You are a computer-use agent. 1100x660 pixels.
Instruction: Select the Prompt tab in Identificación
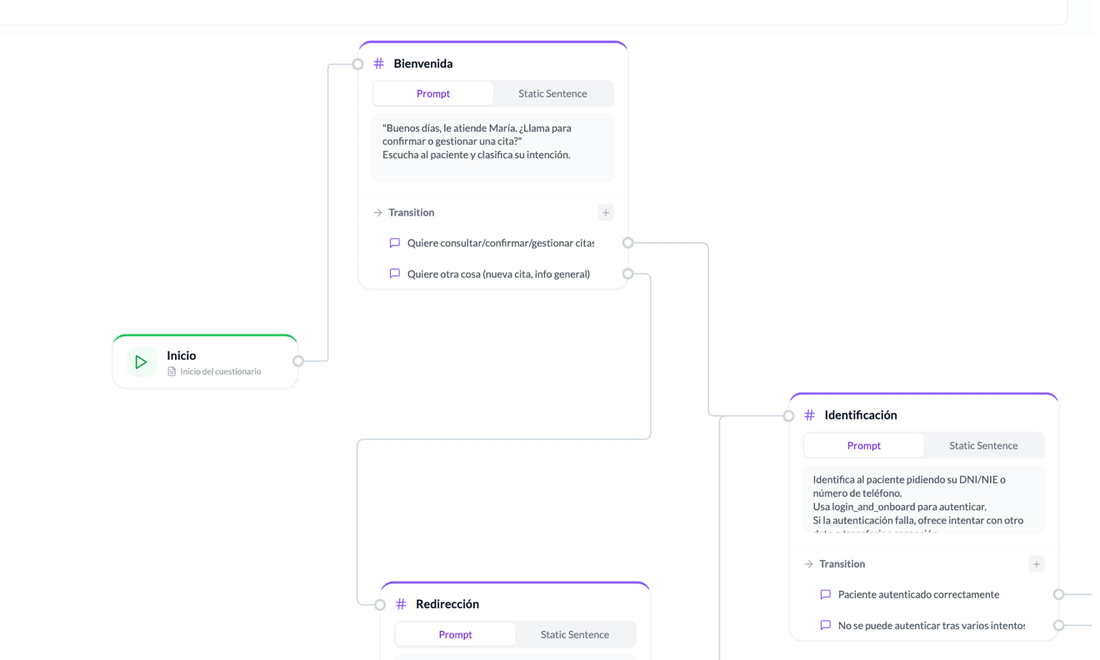click(864, 445)
